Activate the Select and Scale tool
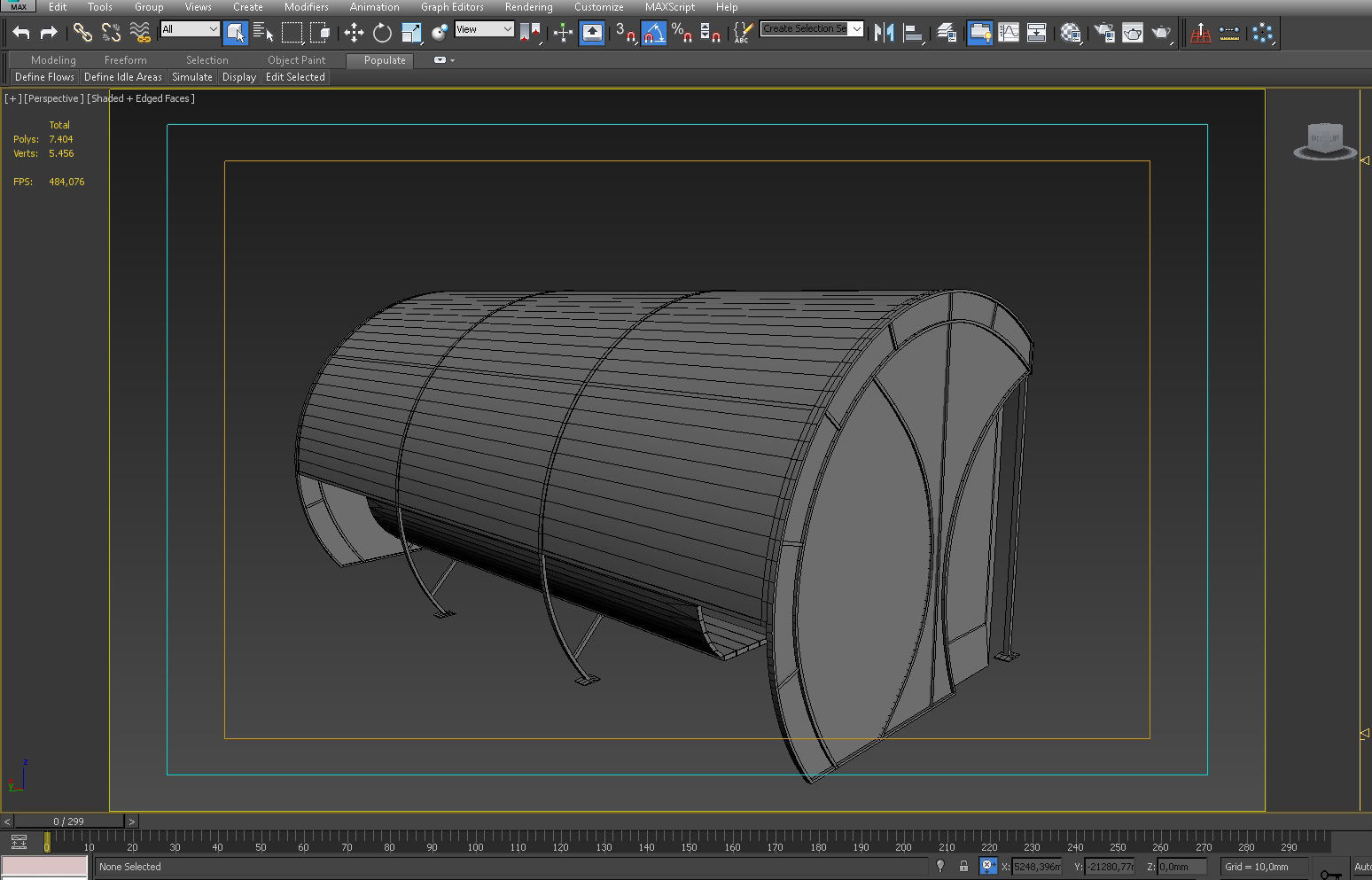The height and width of the screenshot is (880, 1372). pyautogui.click(x=411, y=33)
